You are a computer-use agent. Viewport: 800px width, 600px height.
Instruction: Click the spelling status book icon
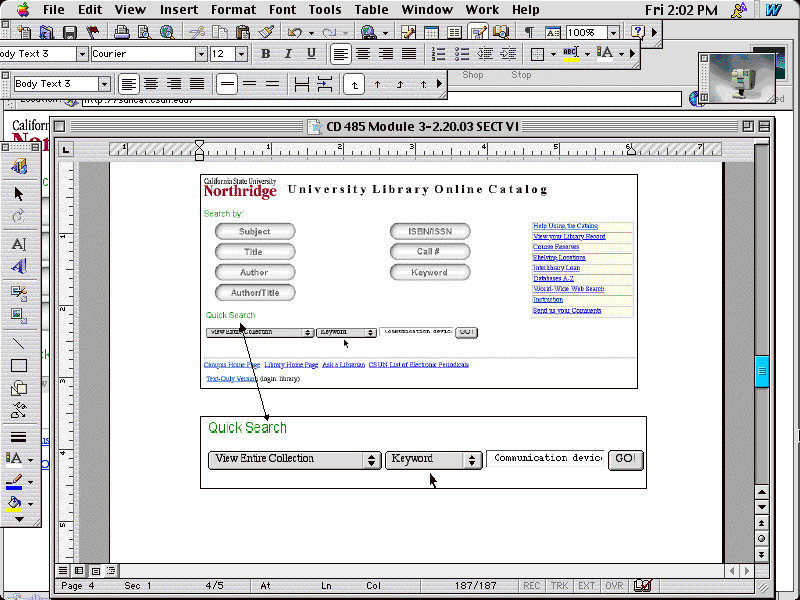click(x=643, y=585)
